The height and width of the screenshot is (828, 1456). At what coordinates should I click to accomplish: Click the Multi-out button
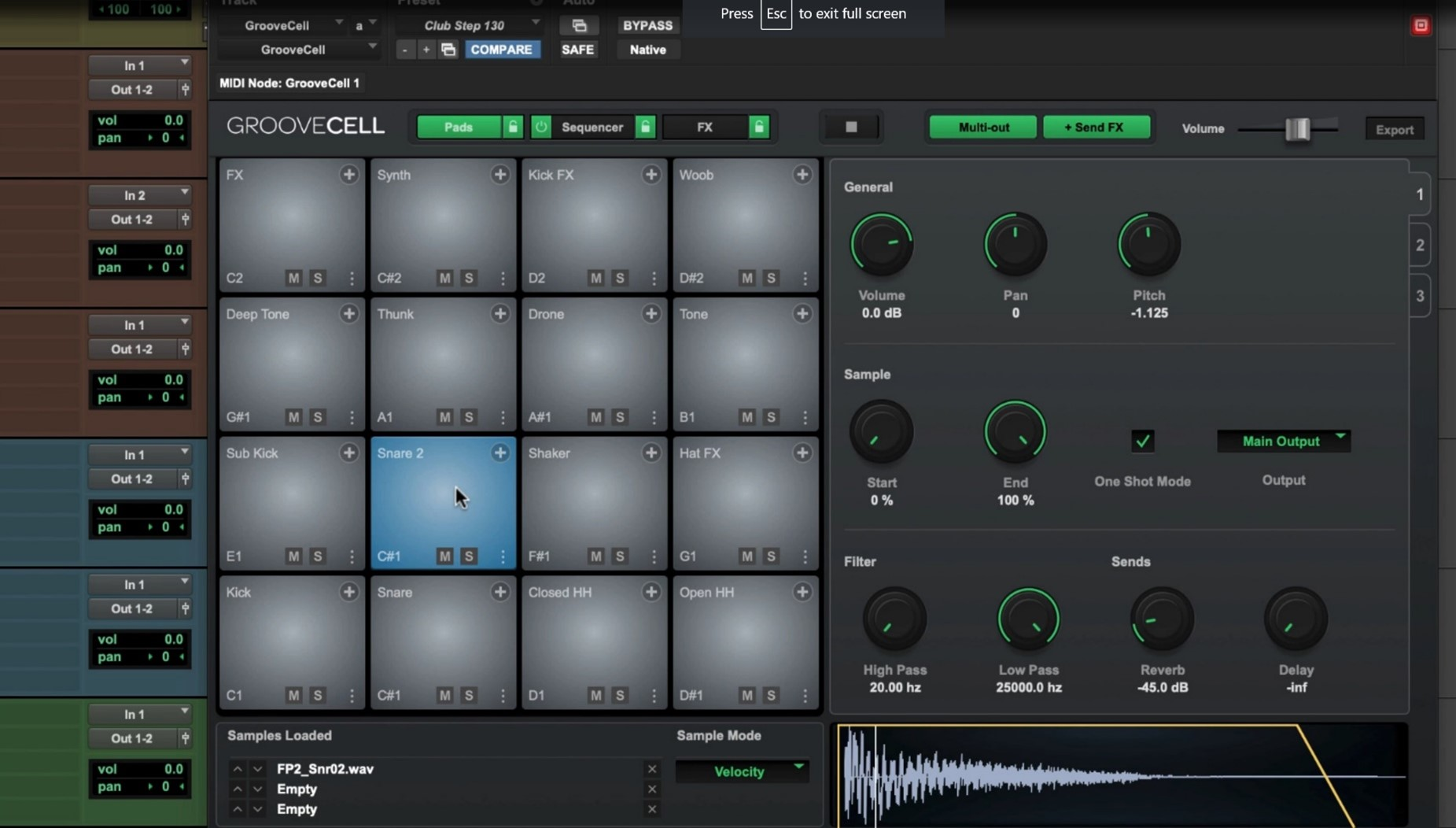point(983,127)
